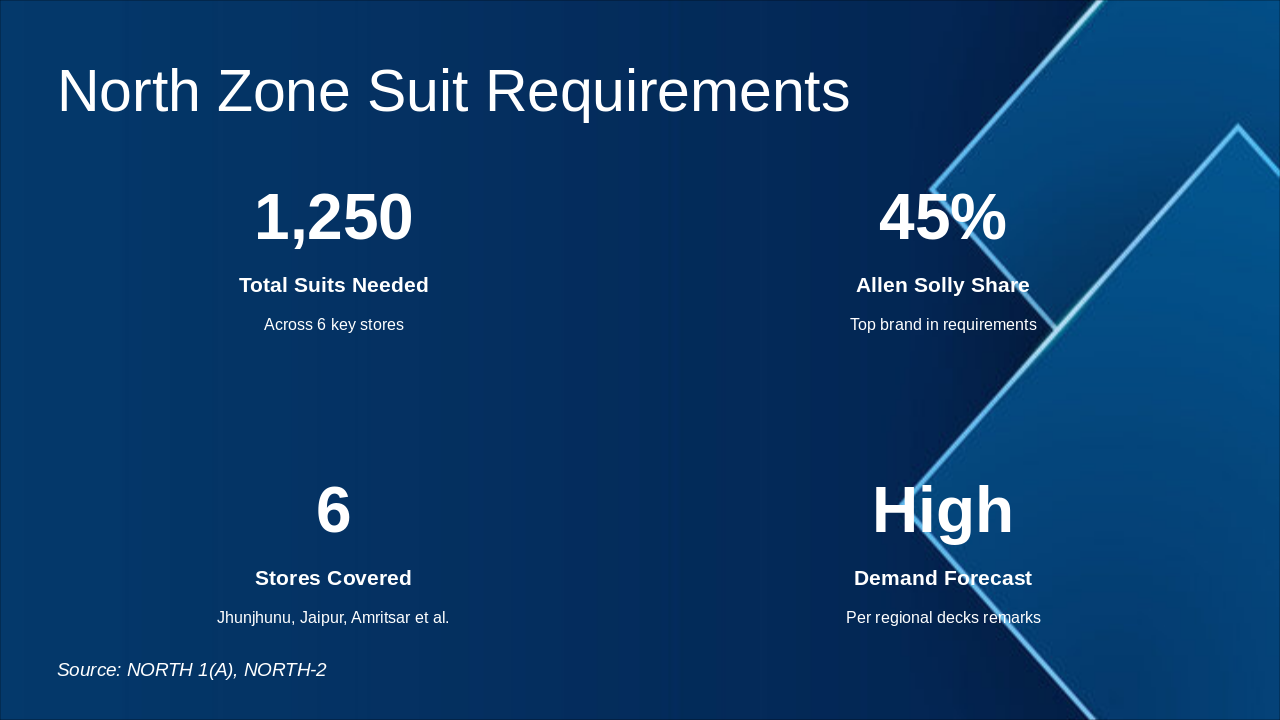Screen dimensions: 1280x720
Task: Select NORTH 1(A) in the source line
Action: (x=181, y=670)
